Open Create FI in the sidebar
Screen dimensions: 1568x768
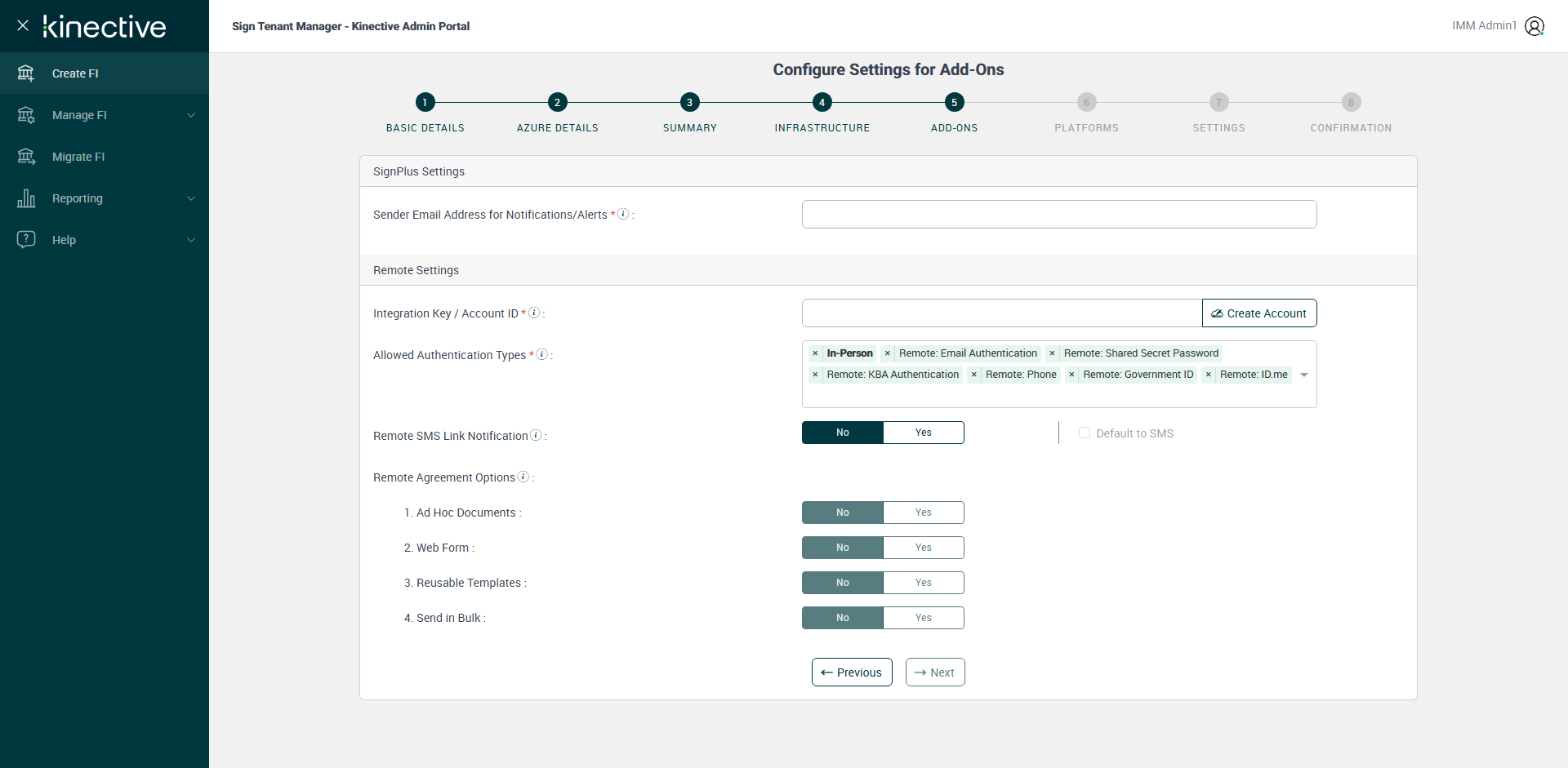point(105,73)
